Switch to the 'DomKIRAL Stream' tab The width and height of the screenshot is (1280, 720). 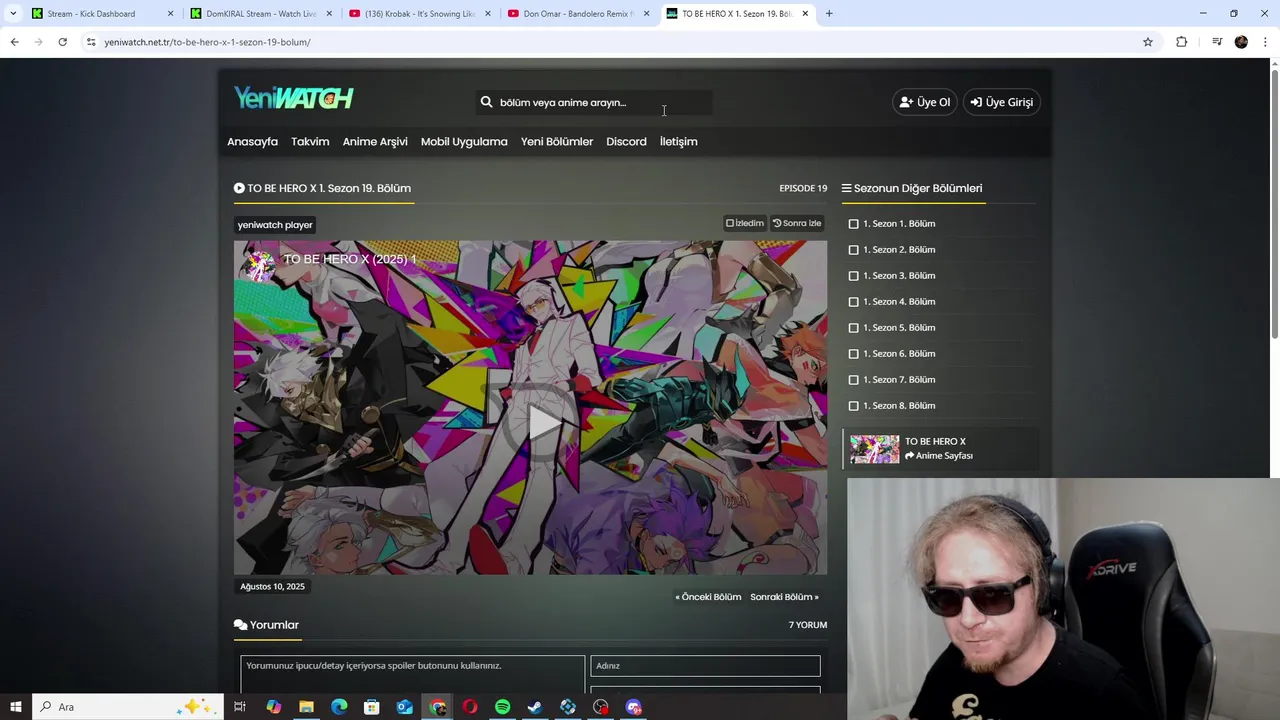click(x=261, y=14)
